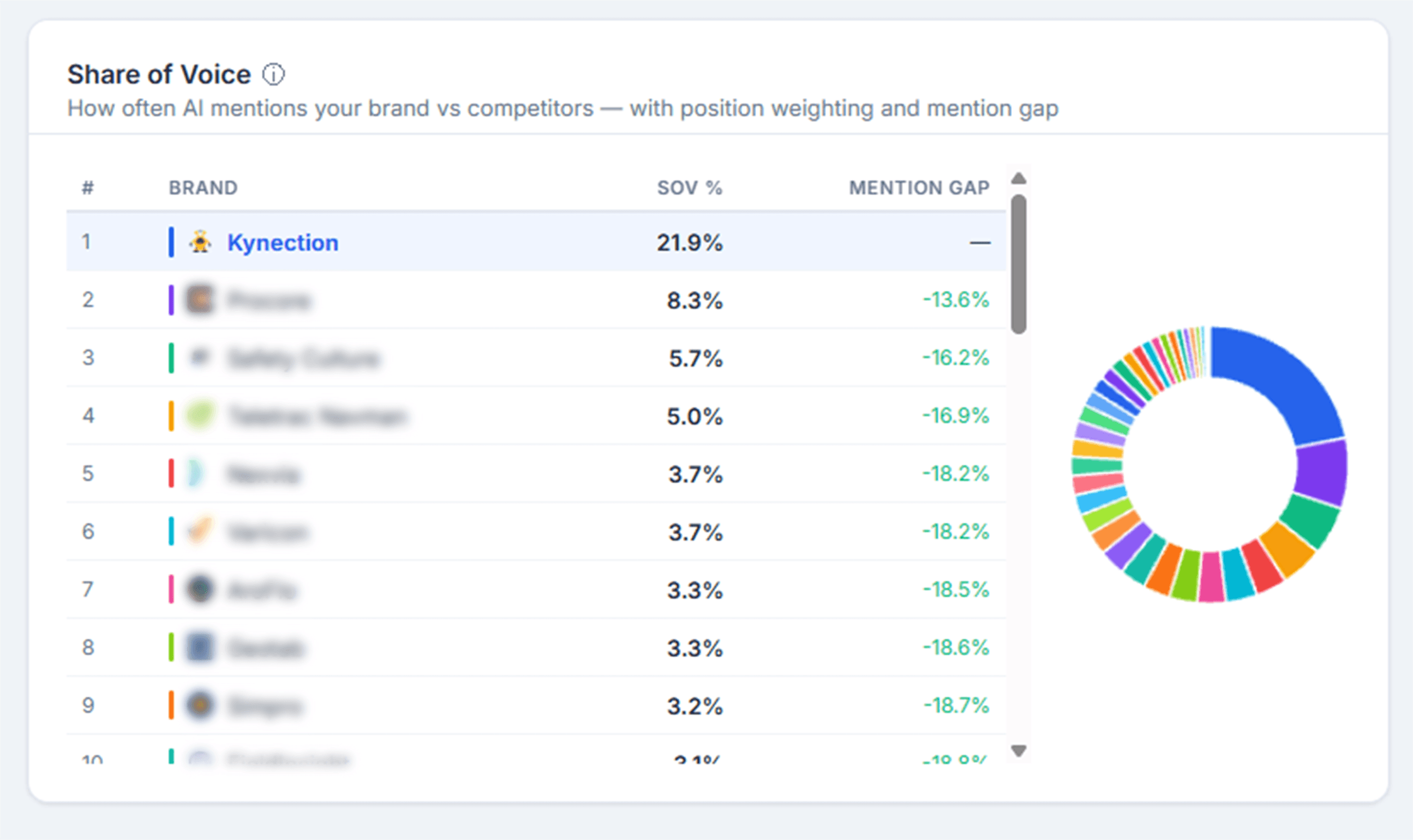Click the Kynection brand logo icon
The image size is (1413, 840).
(x=200, y=242)
